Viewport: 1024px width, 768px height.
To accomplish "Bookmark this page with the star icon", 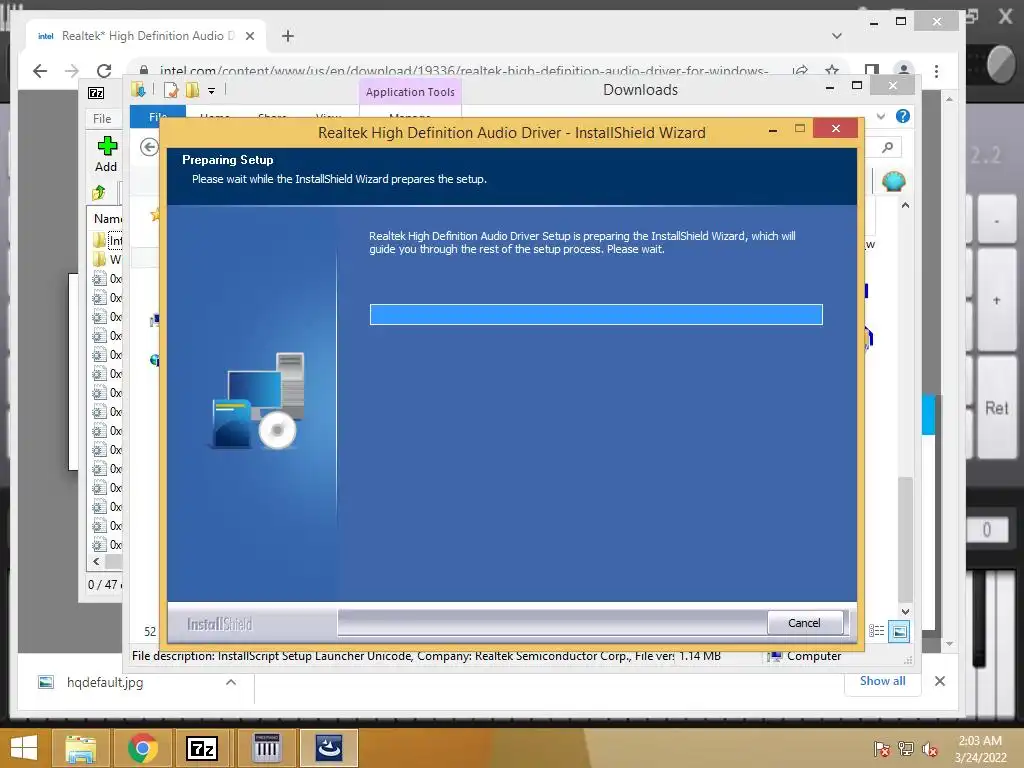I will [x=831, y=71].
